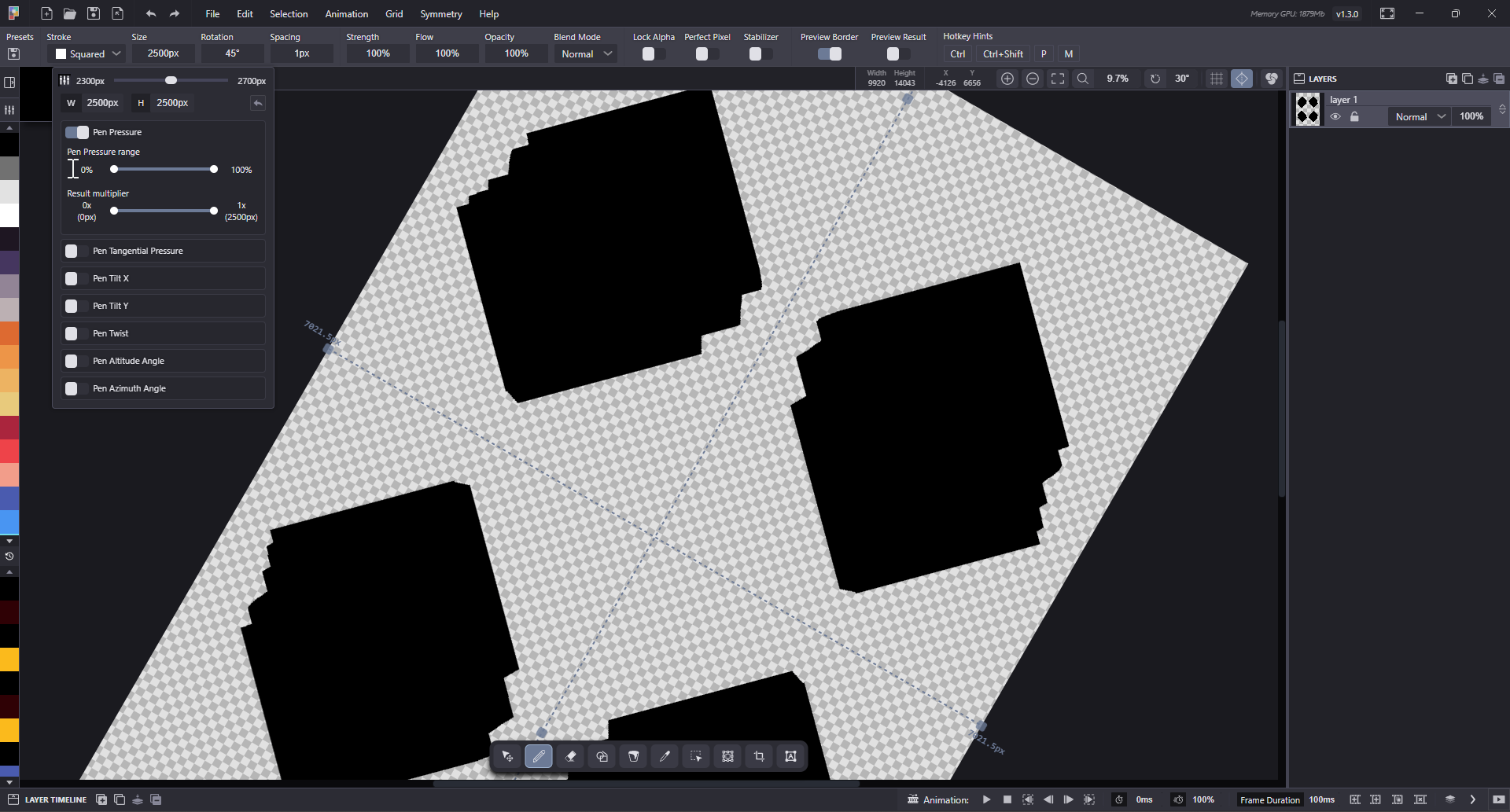Viewport: 1510px width, 812px height.
Task: Duplicate the layer in Layers panel
Action: 1468,79
